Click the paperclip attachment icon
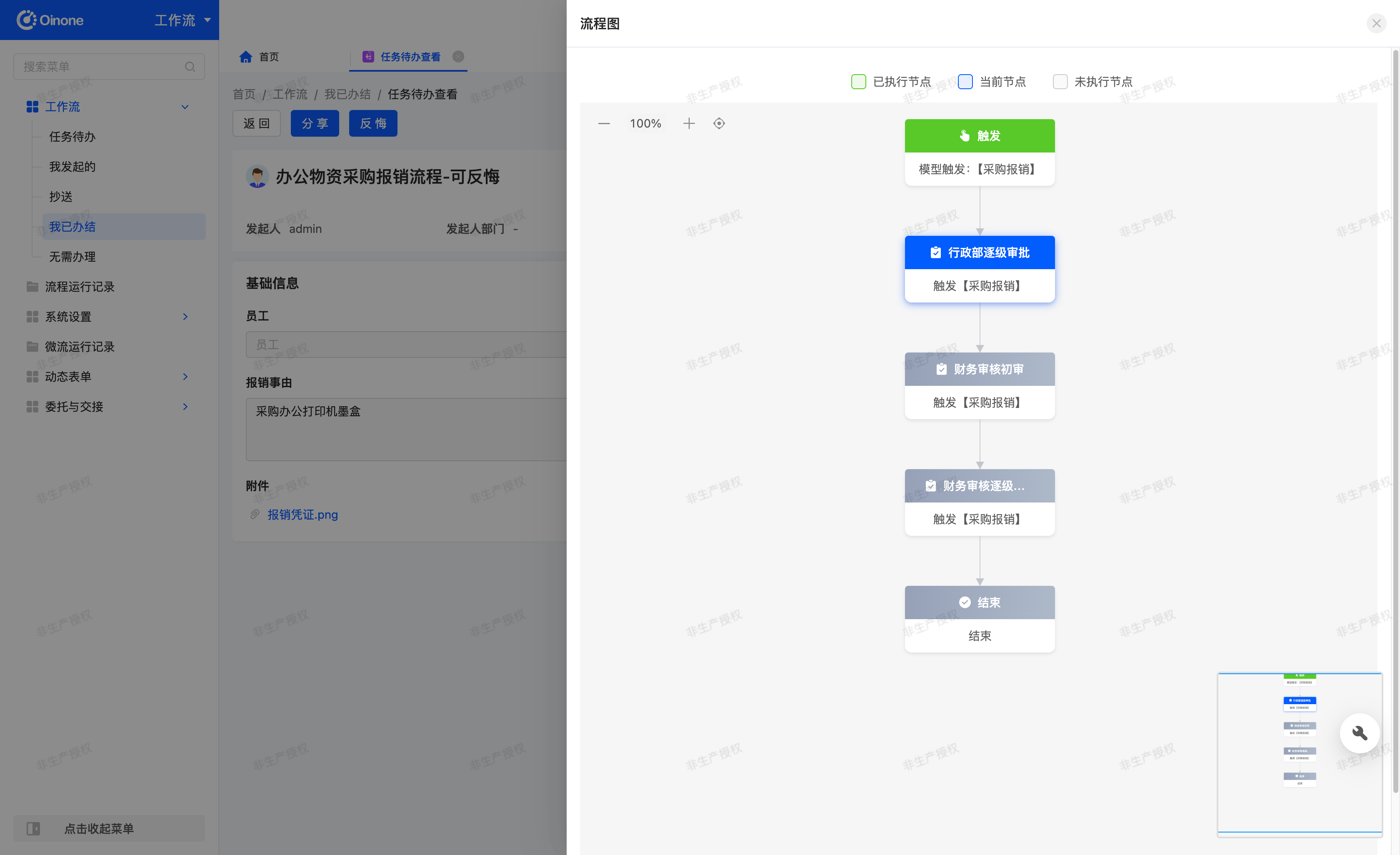1400x855 pixels. (x=255, y=514)
